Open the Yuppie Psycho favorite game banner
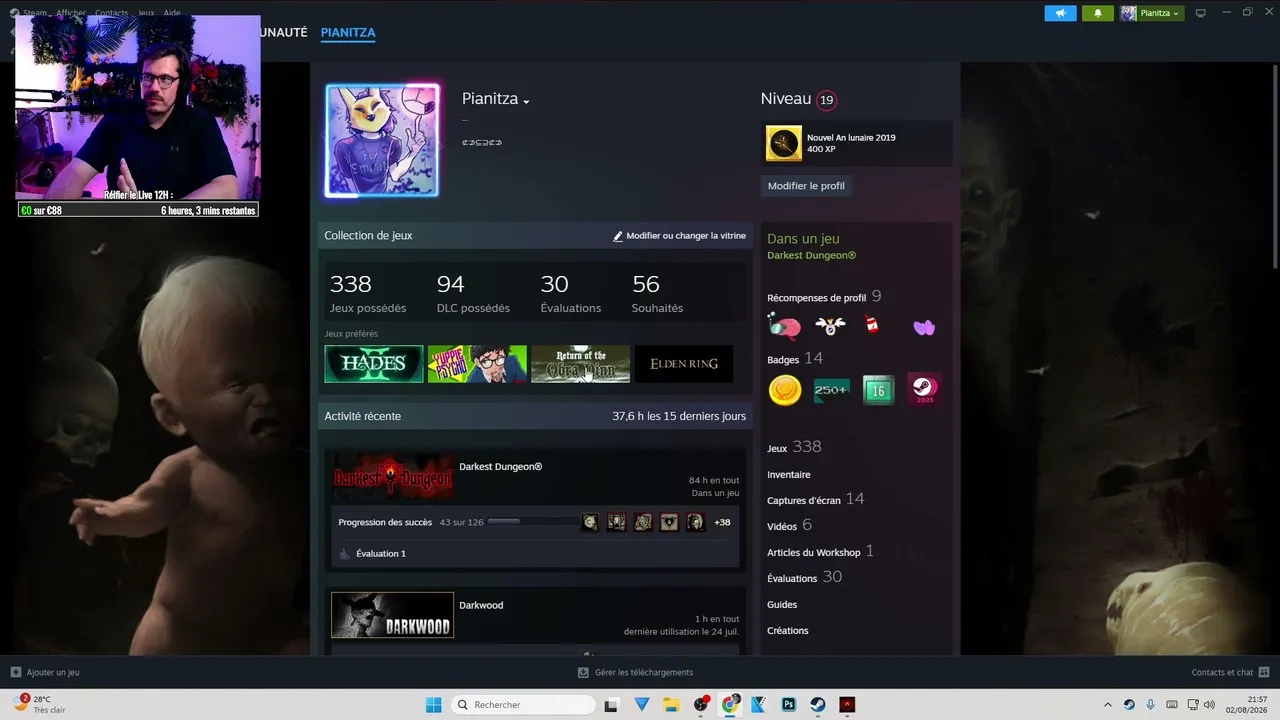The width and height of the screenshot is (1280, 720). click(x=477, y=364)
